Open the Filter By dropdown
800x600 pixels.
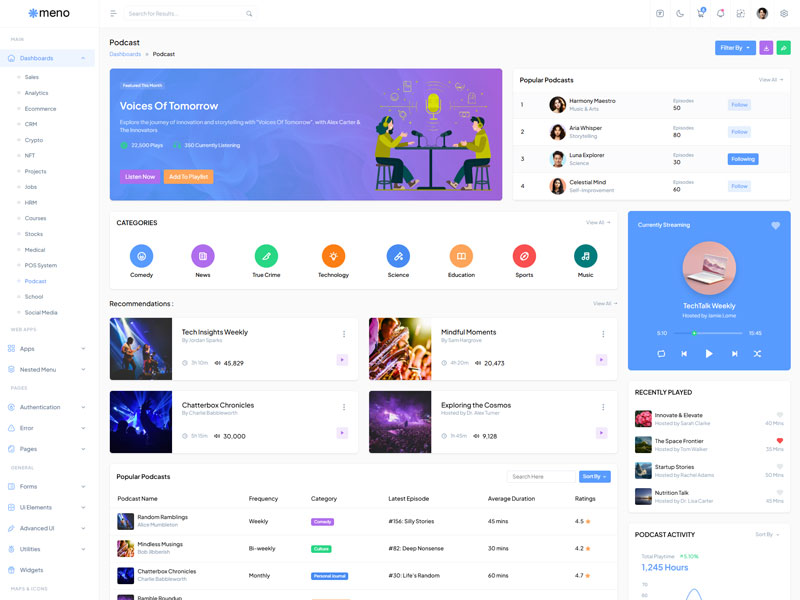735,47
